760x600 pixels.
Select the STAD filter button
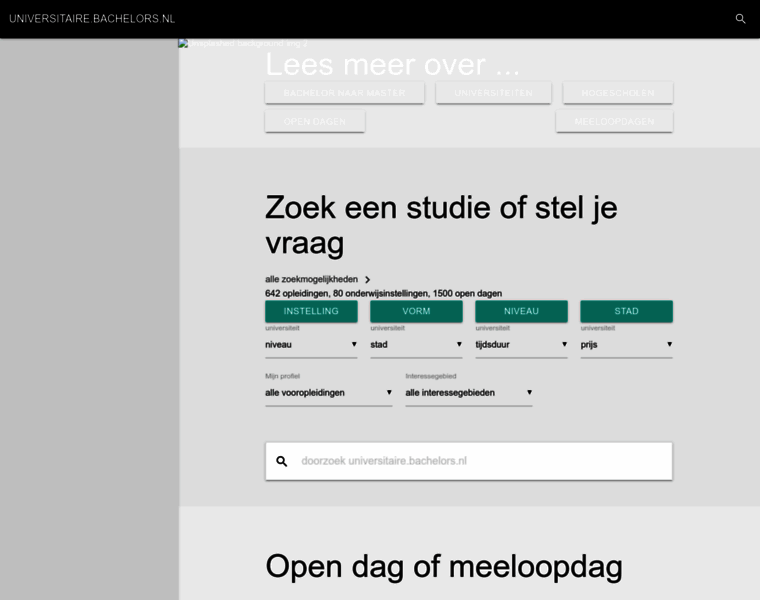627,311
